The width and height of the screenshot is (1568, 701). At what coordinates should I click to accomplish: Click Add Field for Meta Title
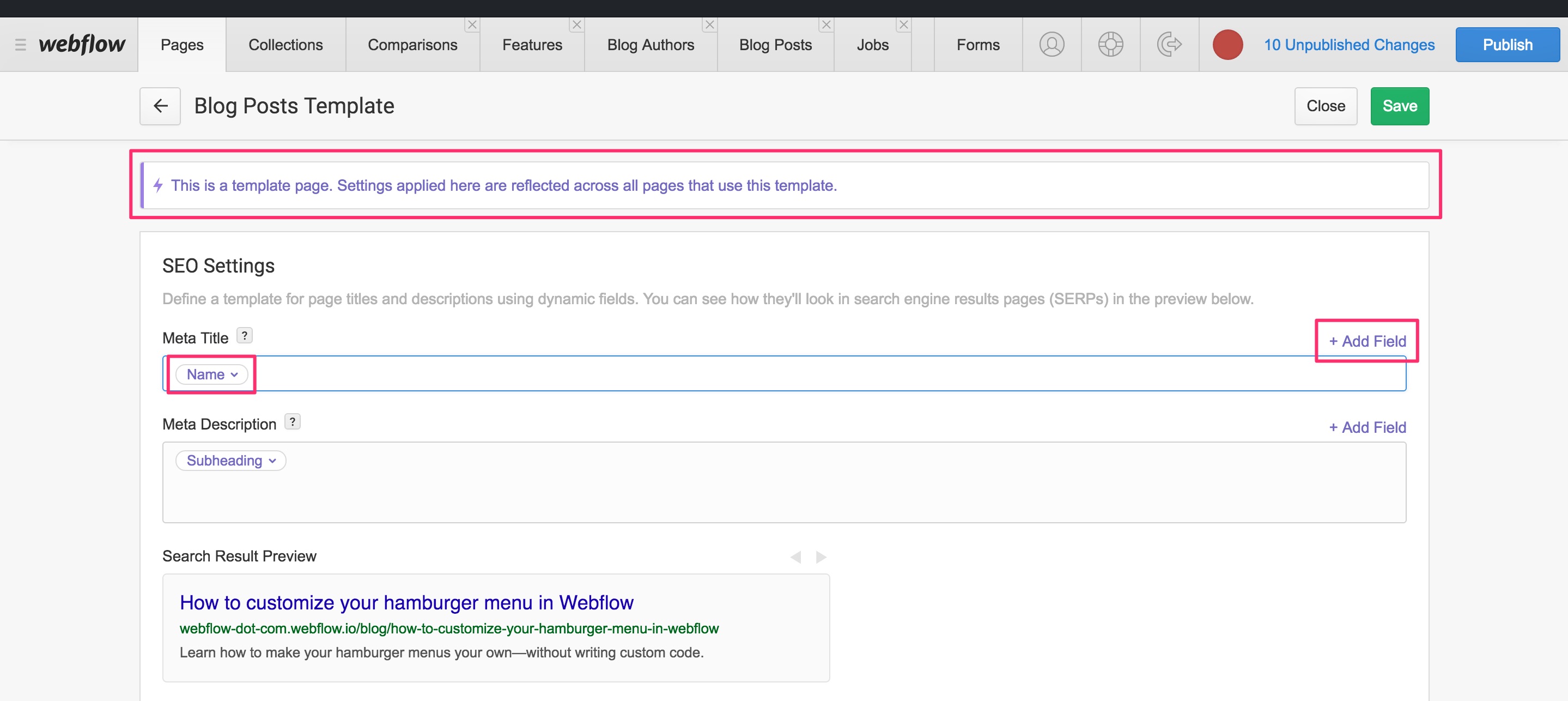pyautogui.click(x=1367, y=341)
